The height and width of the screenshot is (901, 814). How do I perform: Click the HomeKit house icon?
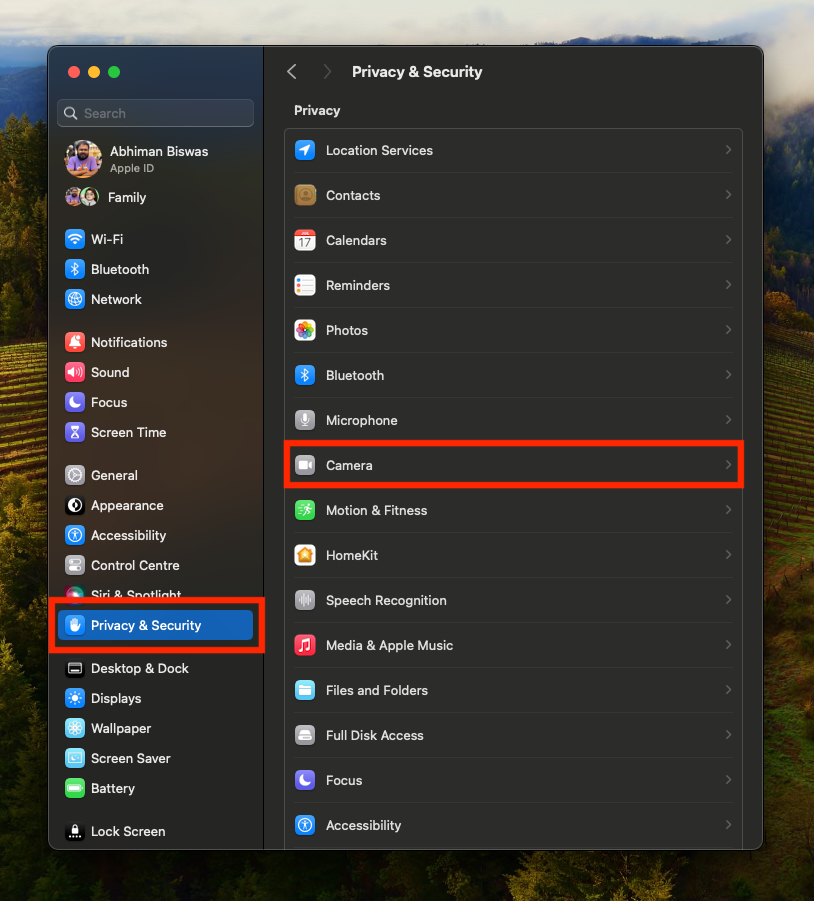tap(305, 555)
